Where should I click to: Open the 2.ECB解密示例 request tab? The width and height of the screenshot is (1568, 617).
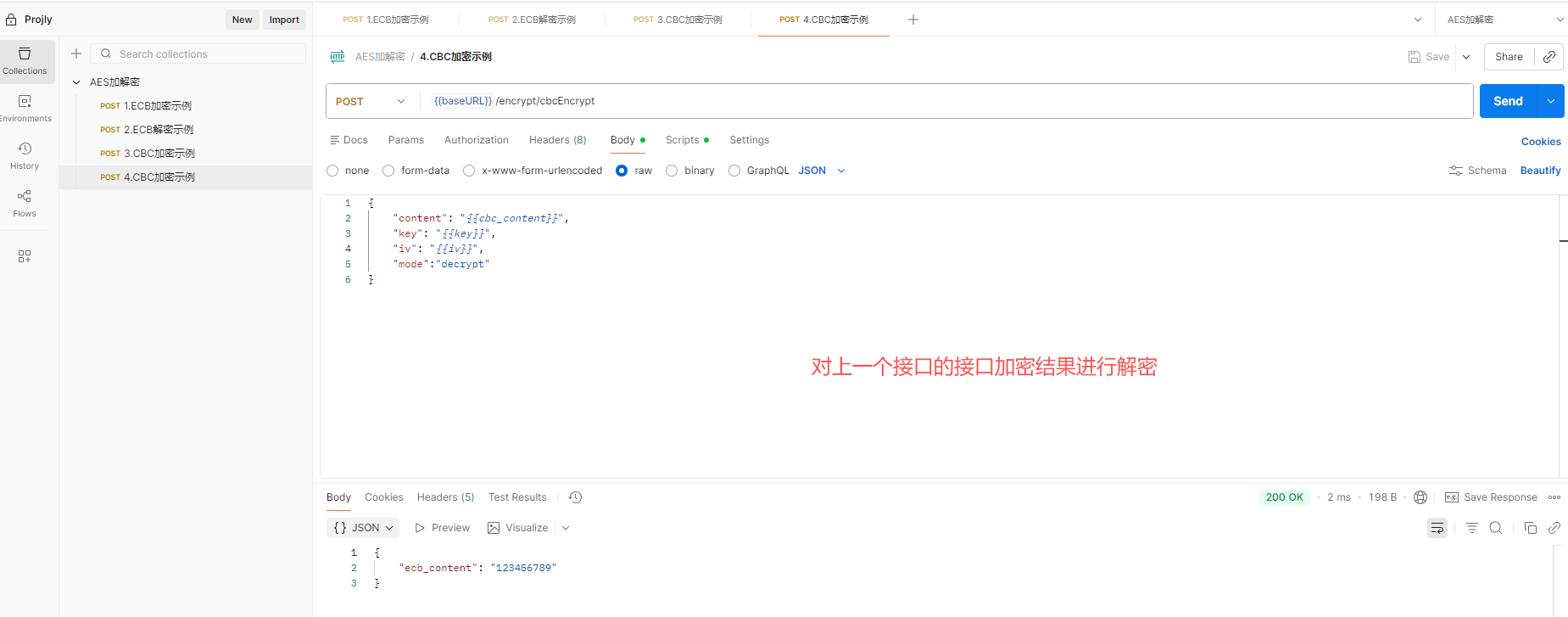pos(532,20)
